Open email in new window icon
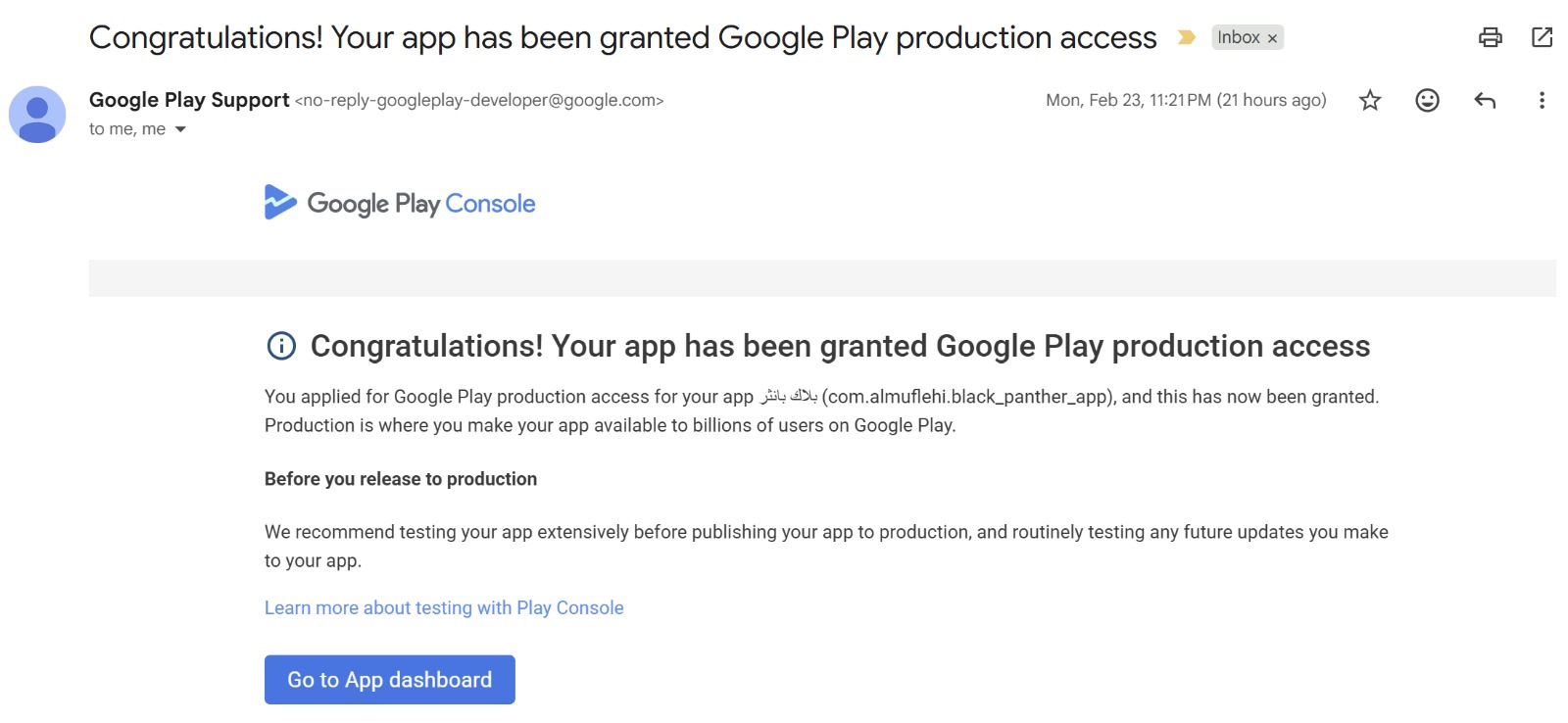Viewport: 1568px width, 723px height. pos(1542,37)
